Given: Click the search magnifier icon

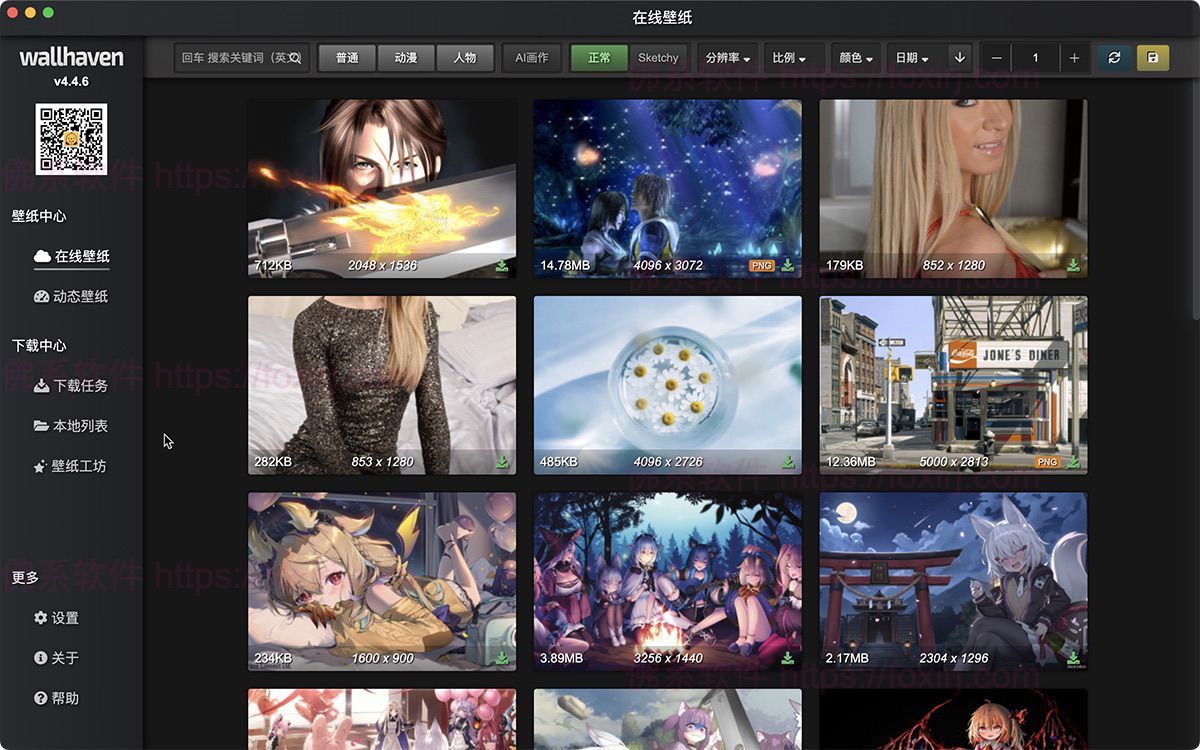Looking at the screenshot, I should (x=295, y=58).
